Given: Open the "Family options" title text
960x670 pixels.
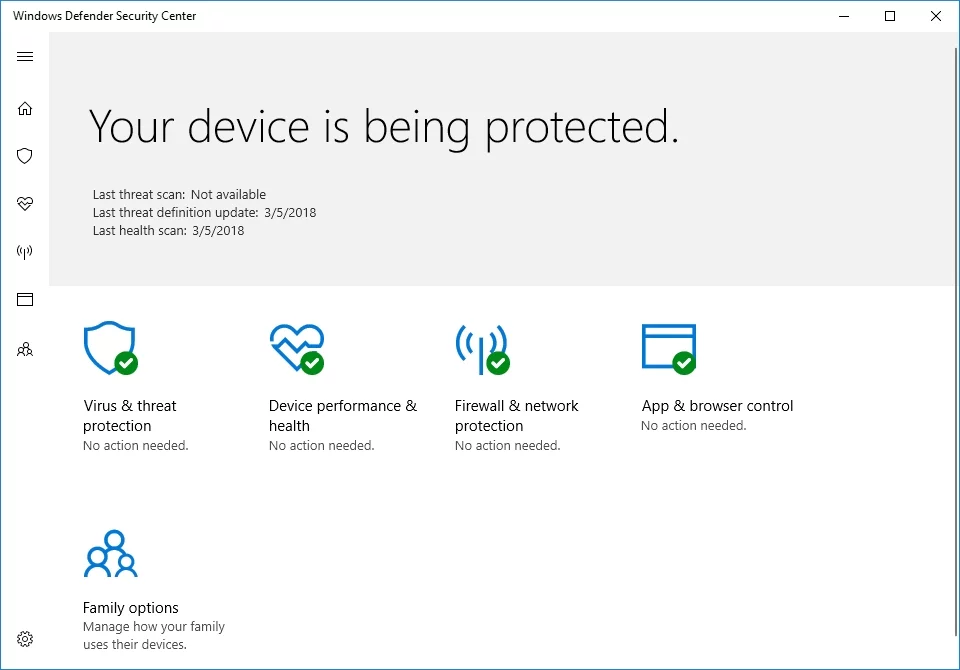Looking at the screenshot, I should [x=131, y=608].
